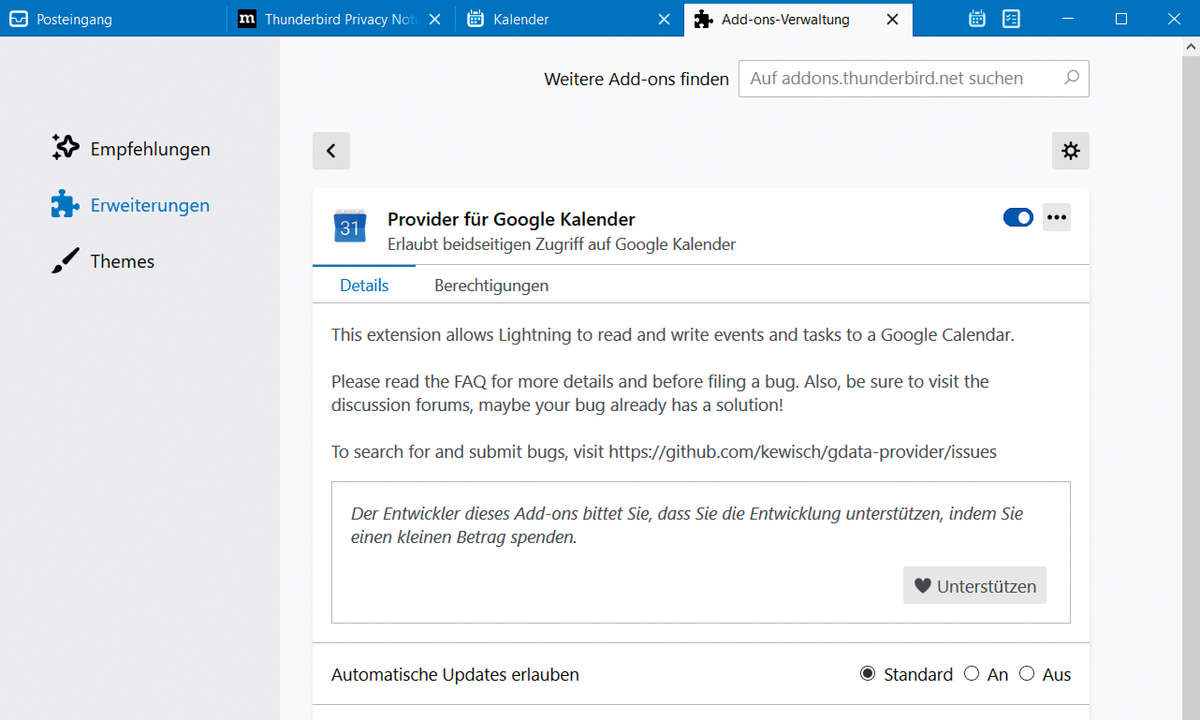Disable the Provider für Google Kalender toggle
This screenshot has width=1200, height=720.
[x=1018, y=217]
